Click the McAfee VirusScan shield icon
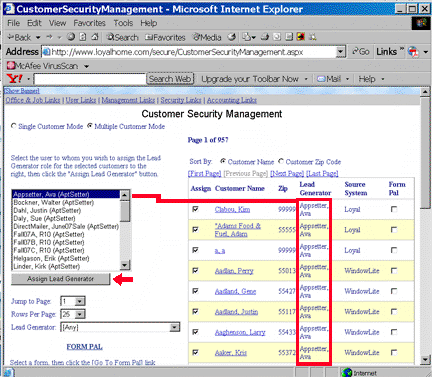The width and height of the screenshot is (432, 377). 11,66
